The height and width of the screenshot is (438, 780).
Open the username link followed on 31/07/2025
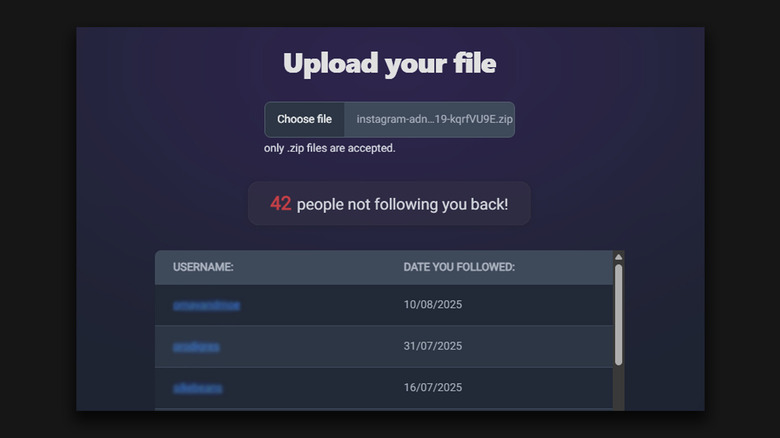[x=196, y=346]
